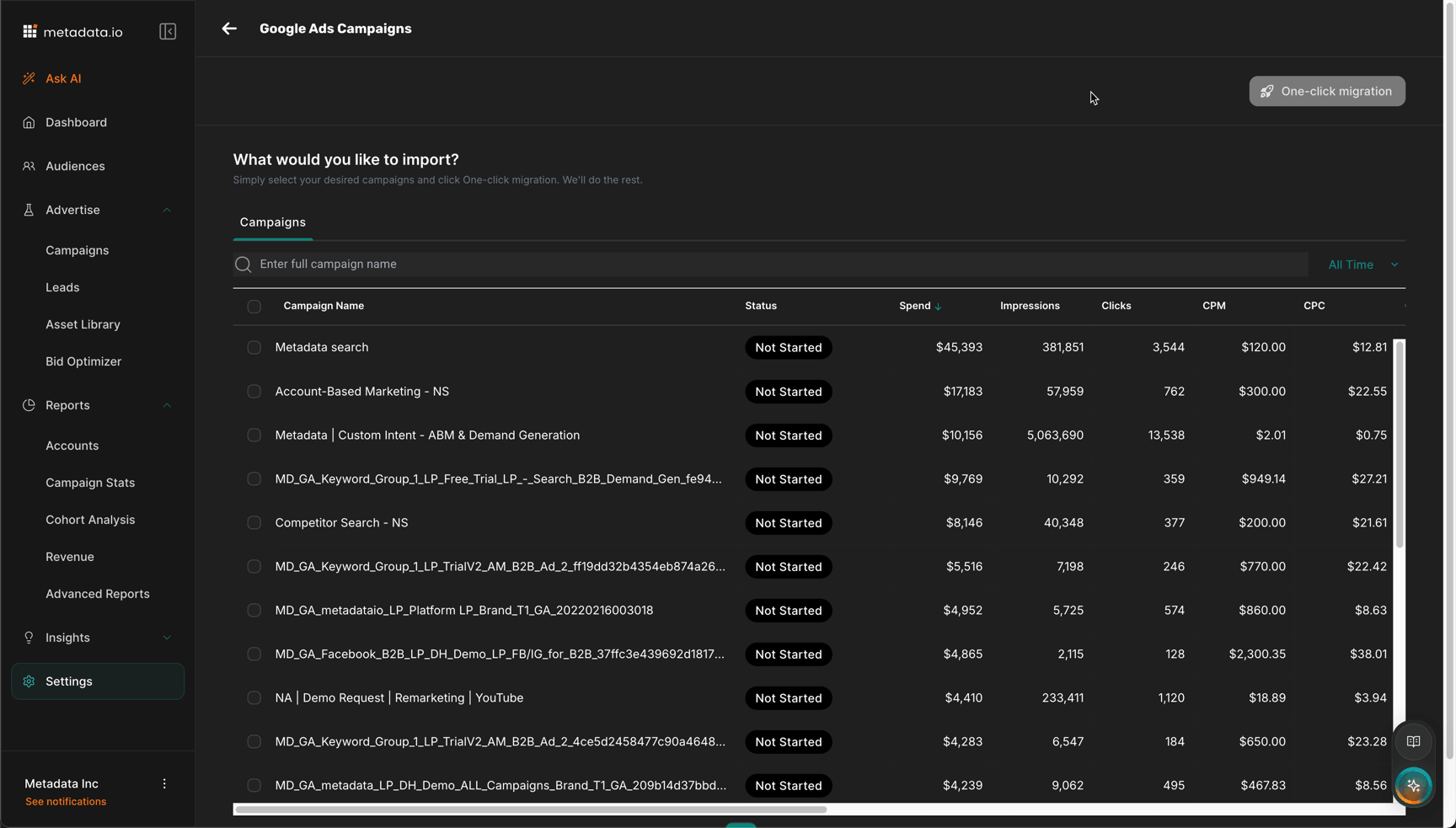Open the metadata.io app grid logo
This screenshot has height=828, width=1456.
[29, 31]
